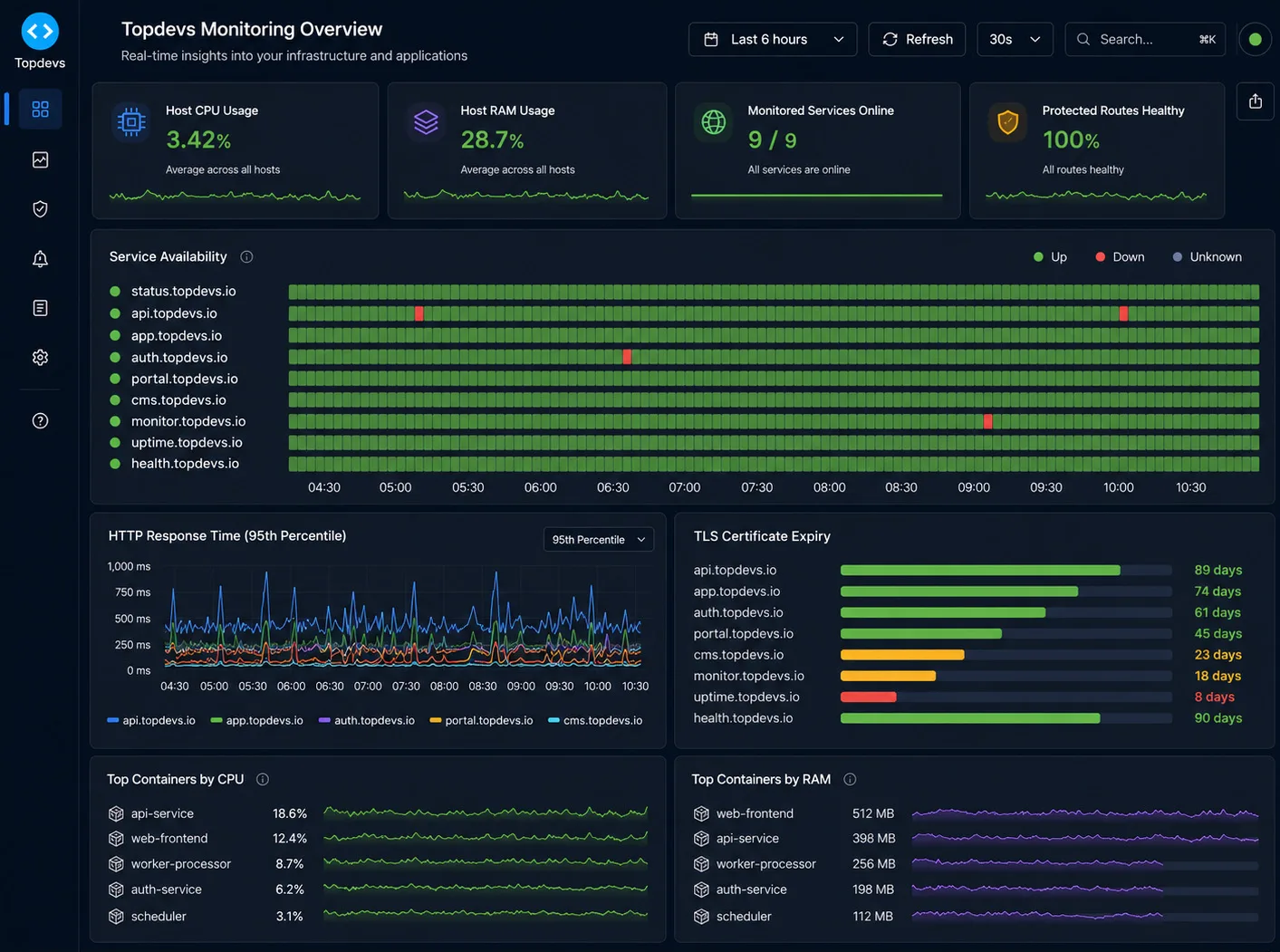Viewport: 1280px width, 952px height.
Task: Click the auth-service cube icon in CPU list
Action: coord(116,889)
